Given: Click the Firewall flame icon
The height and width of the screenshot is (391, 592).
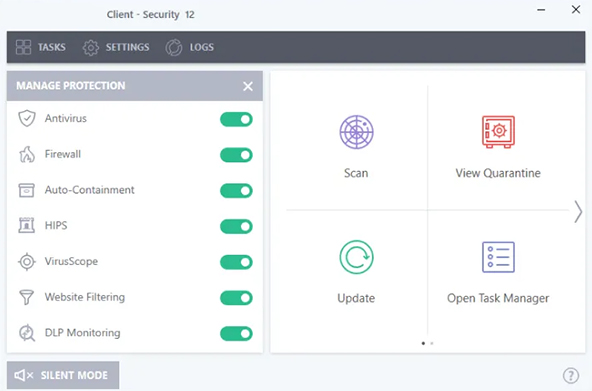Looking at the screenshot, I should tap(27, 154).
